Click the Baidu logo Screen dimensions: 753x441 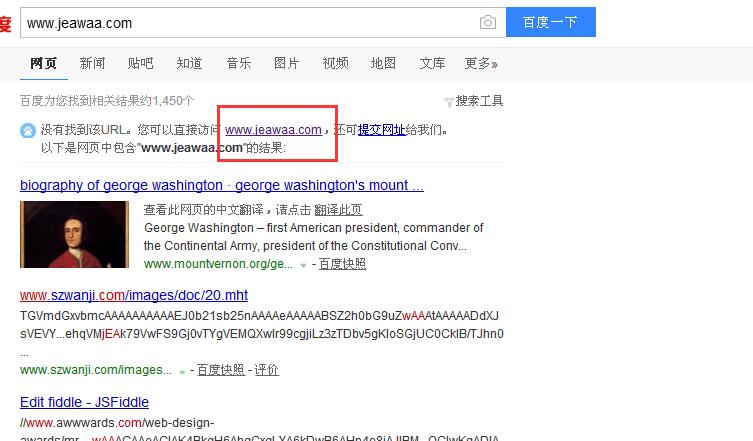(5, 22)
